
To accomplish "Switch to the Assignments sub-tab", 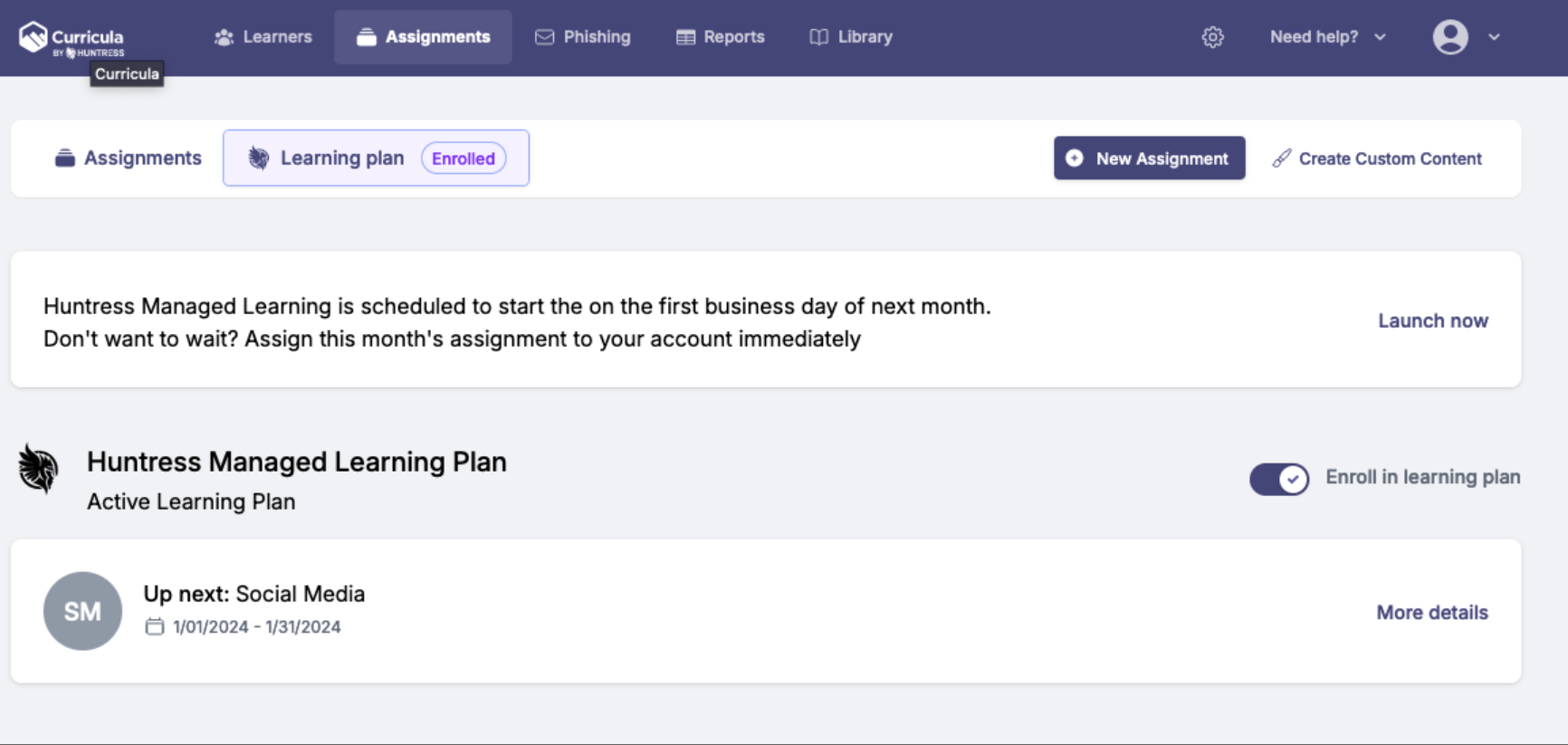I will point(128,158).
